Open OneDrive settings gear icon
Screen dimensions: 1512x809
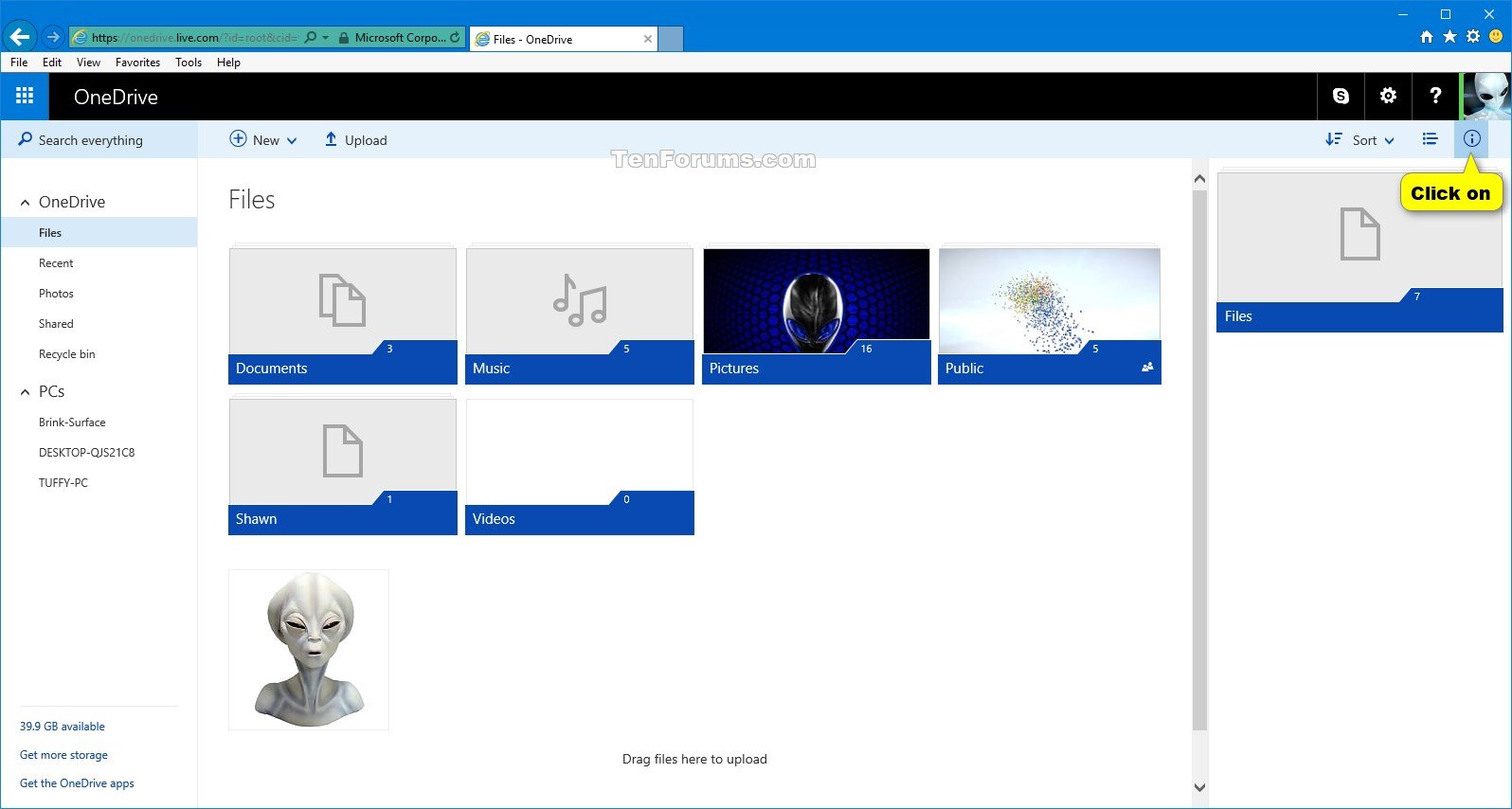pyautogui.click(x=1388, y=96)
